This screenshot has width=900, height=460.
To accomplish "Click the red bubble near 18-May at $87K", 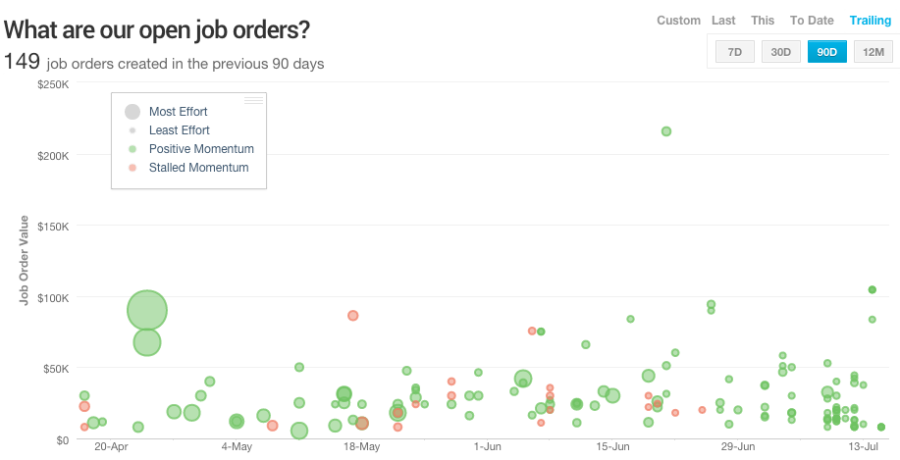I will click(353, 315).
